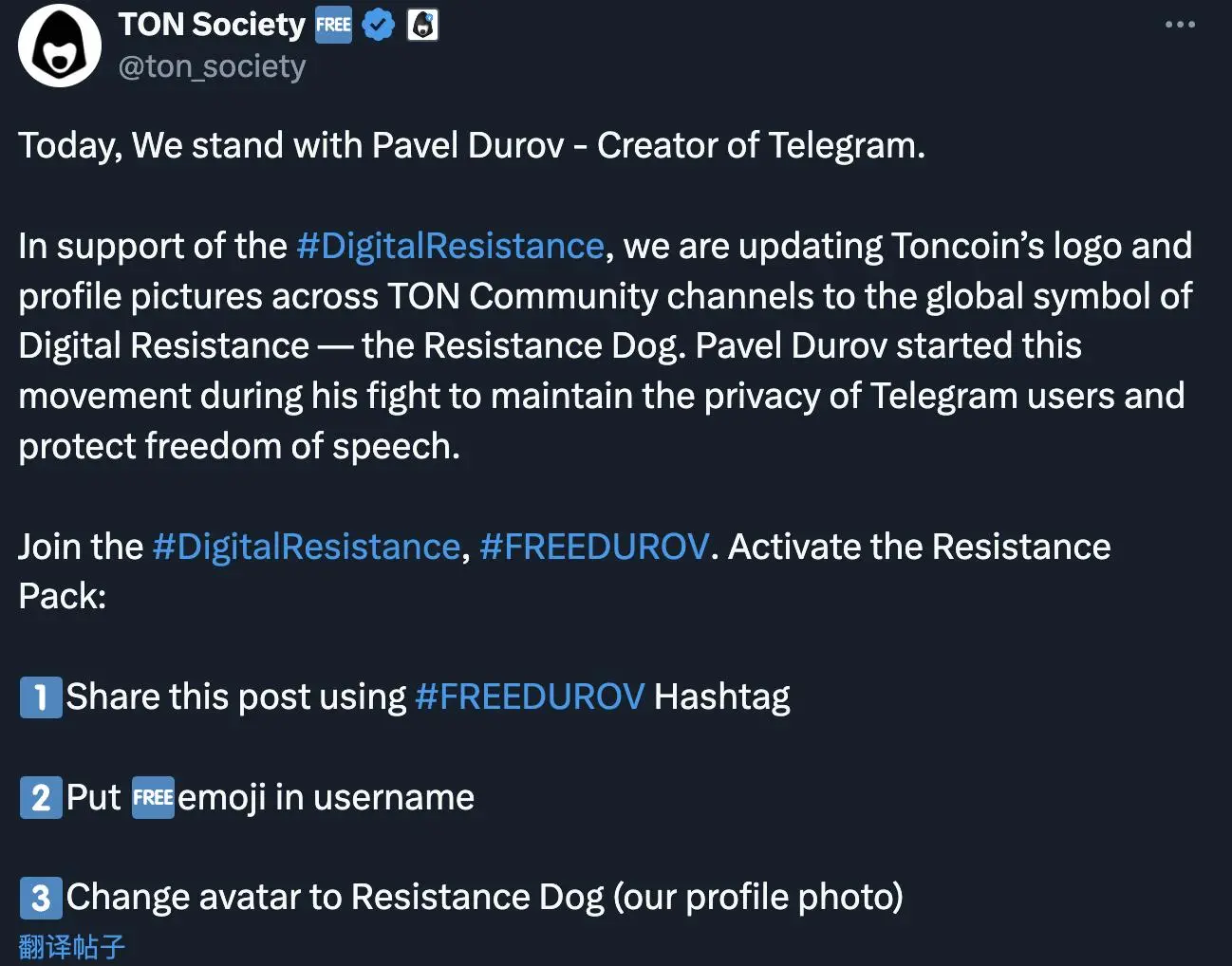This screenshot has height=966, width=1232.
Task: Open #DigitalResistance hashtag after "Join the"
Action: point(307,547)
